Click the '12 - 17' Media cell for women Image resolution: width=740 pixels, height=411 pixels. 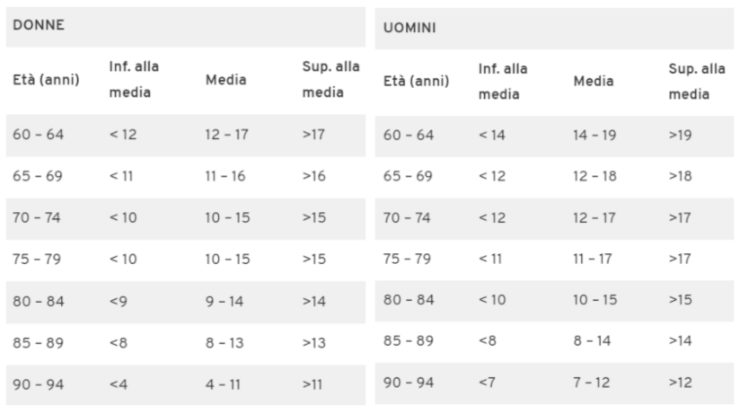[227, 134]
